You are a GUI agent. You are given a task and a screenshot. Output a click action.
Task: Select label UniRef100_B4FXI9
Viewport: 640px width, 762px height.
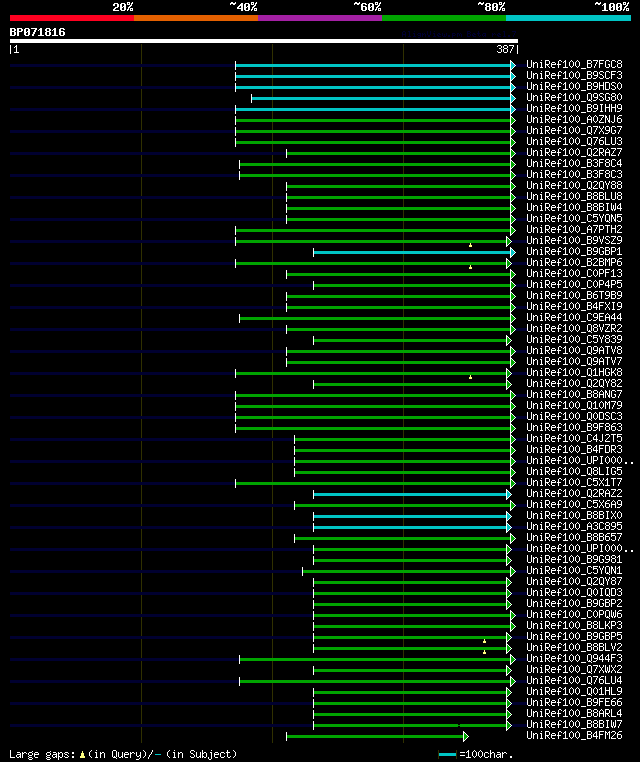point(574,307)
